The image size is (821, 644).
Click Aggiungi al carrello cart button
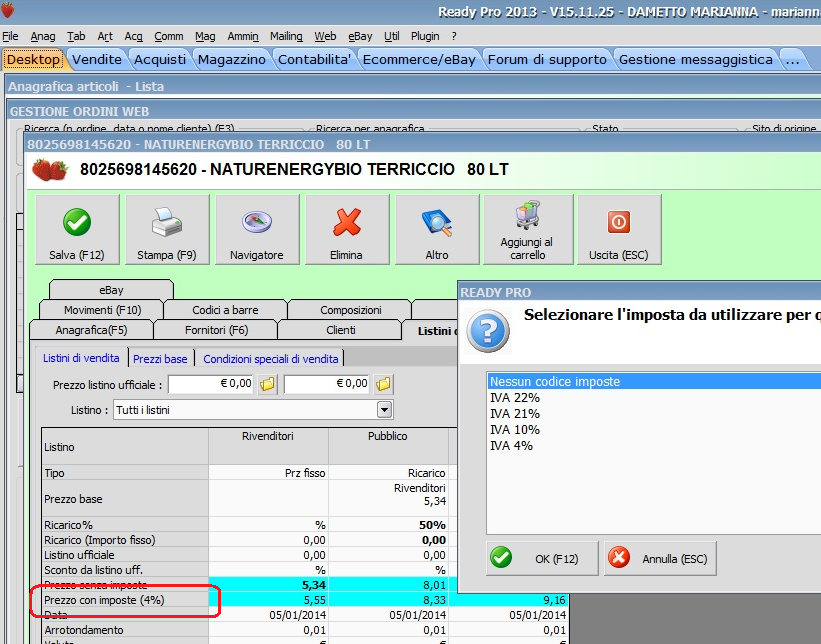(x=528, y=229)
